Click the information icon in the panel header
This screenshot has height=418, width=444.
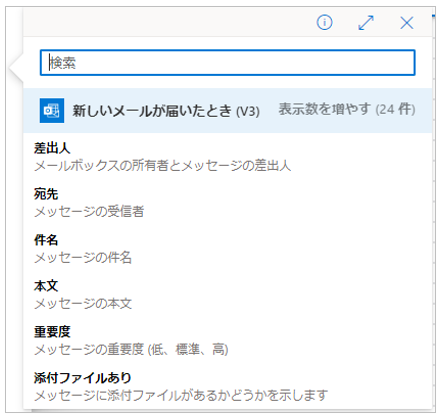click(324, 23)
